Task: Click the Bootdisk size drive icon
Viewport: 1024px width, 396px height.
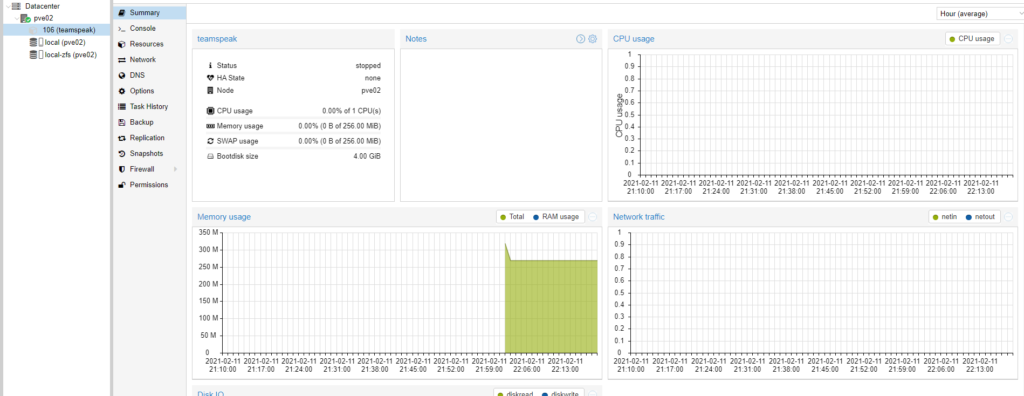Action: (210, 156)
